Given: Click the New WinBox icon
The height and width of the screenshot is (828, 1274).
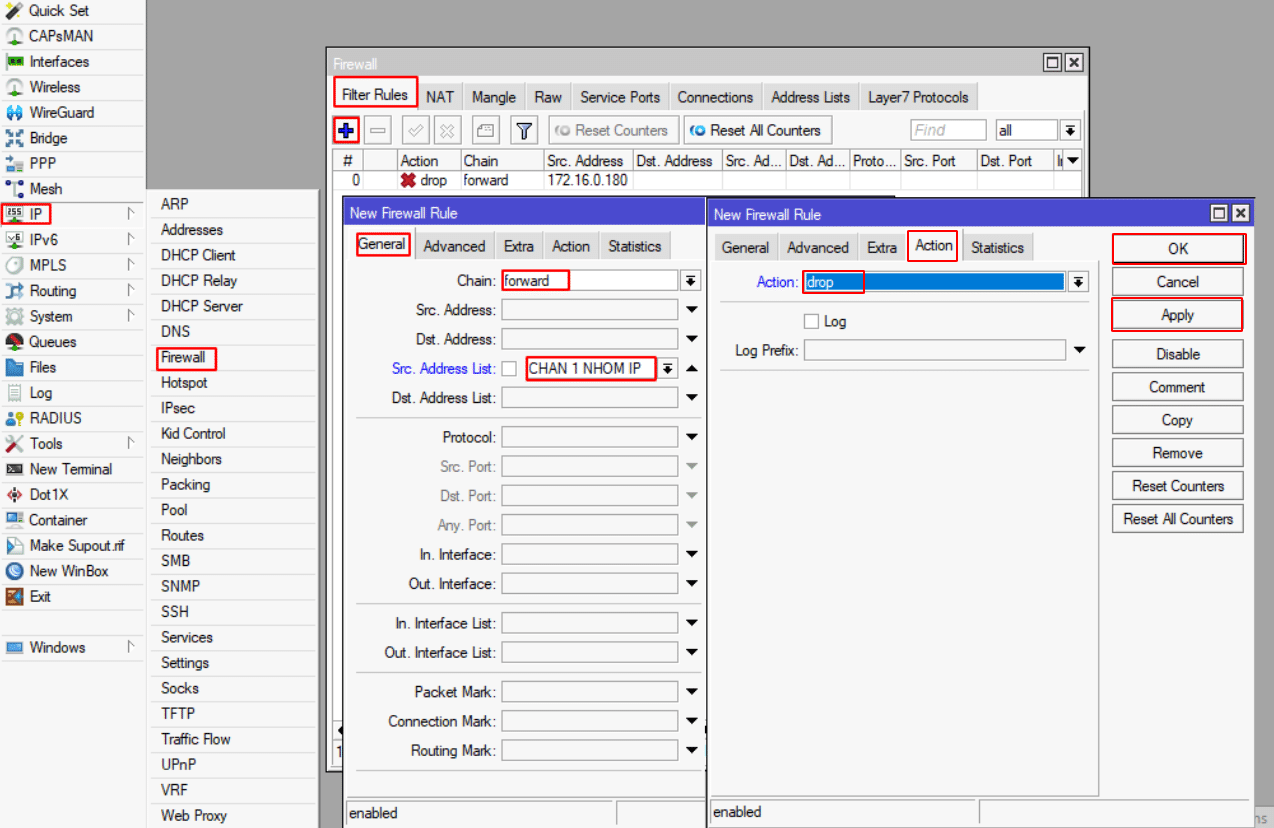Looking at the screenshot, I should click(14, 571).
